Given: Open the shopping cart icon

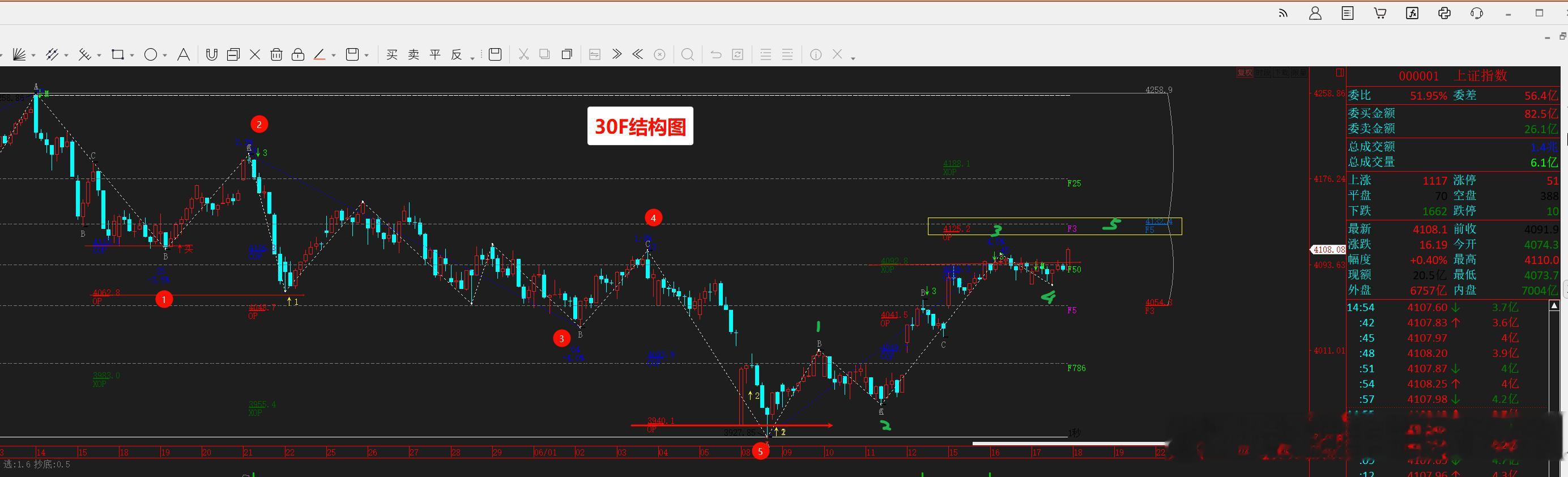Looking at the screenshot, I should [1380, 14].
